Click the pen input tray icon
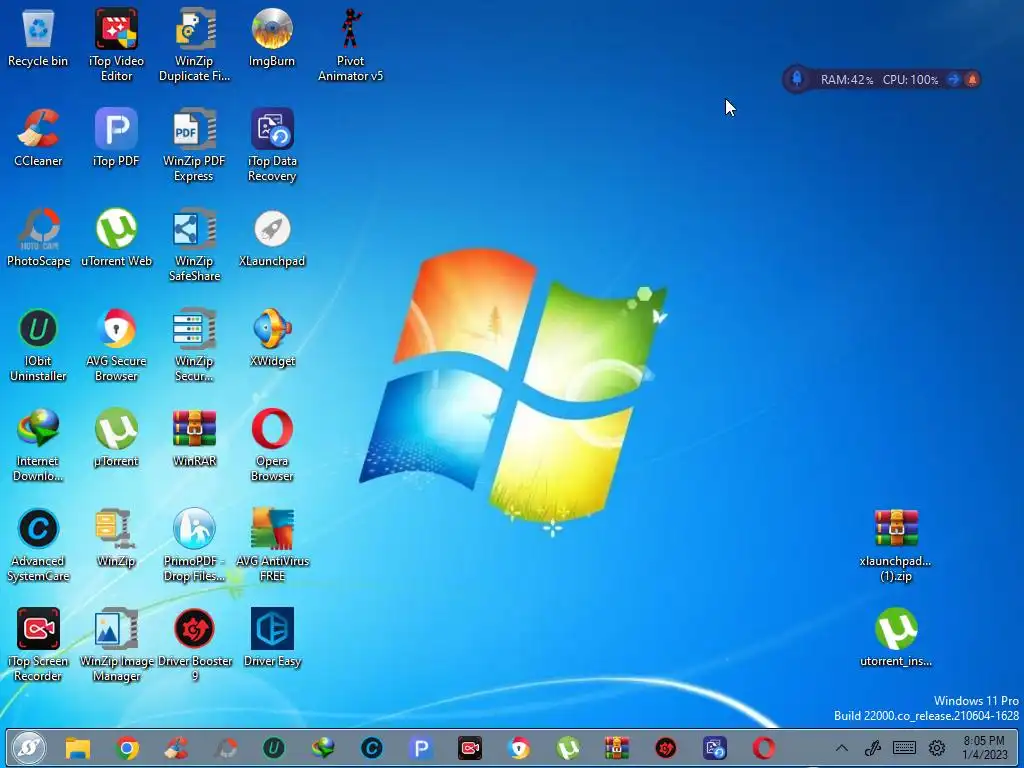Viewport: 1024px width, 768px height. coord(872,748)
